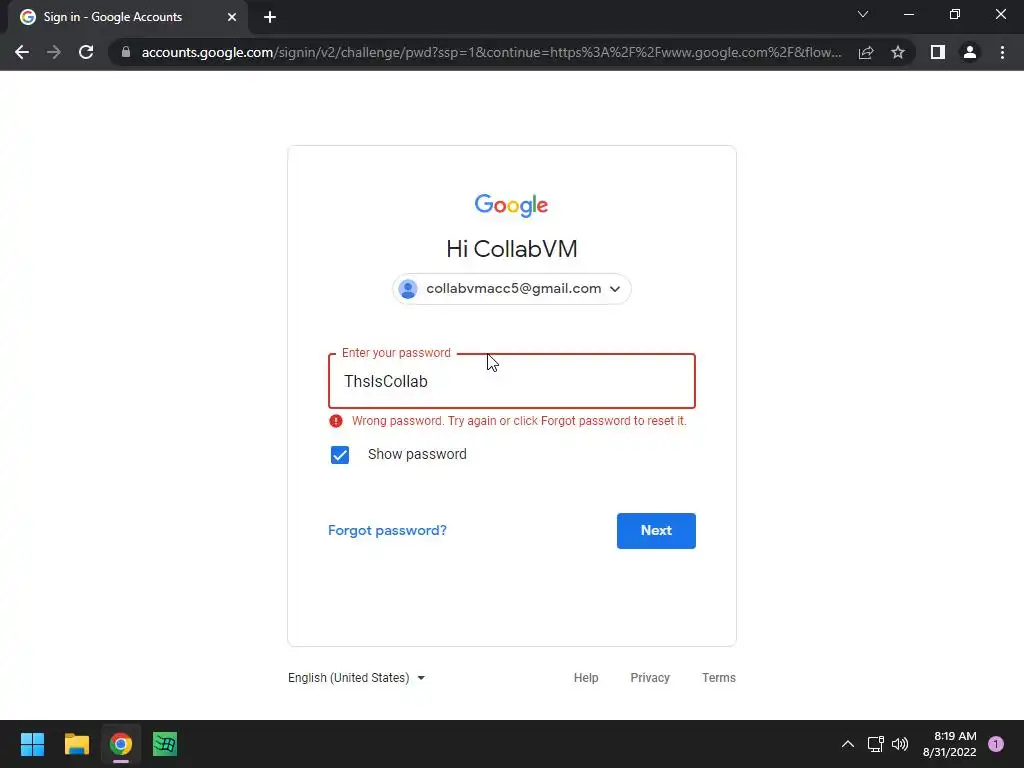Open the clock showing 8:19 AM
Image resolution: width=1024 pixels, height=768 pixels.
click(950, 744)
